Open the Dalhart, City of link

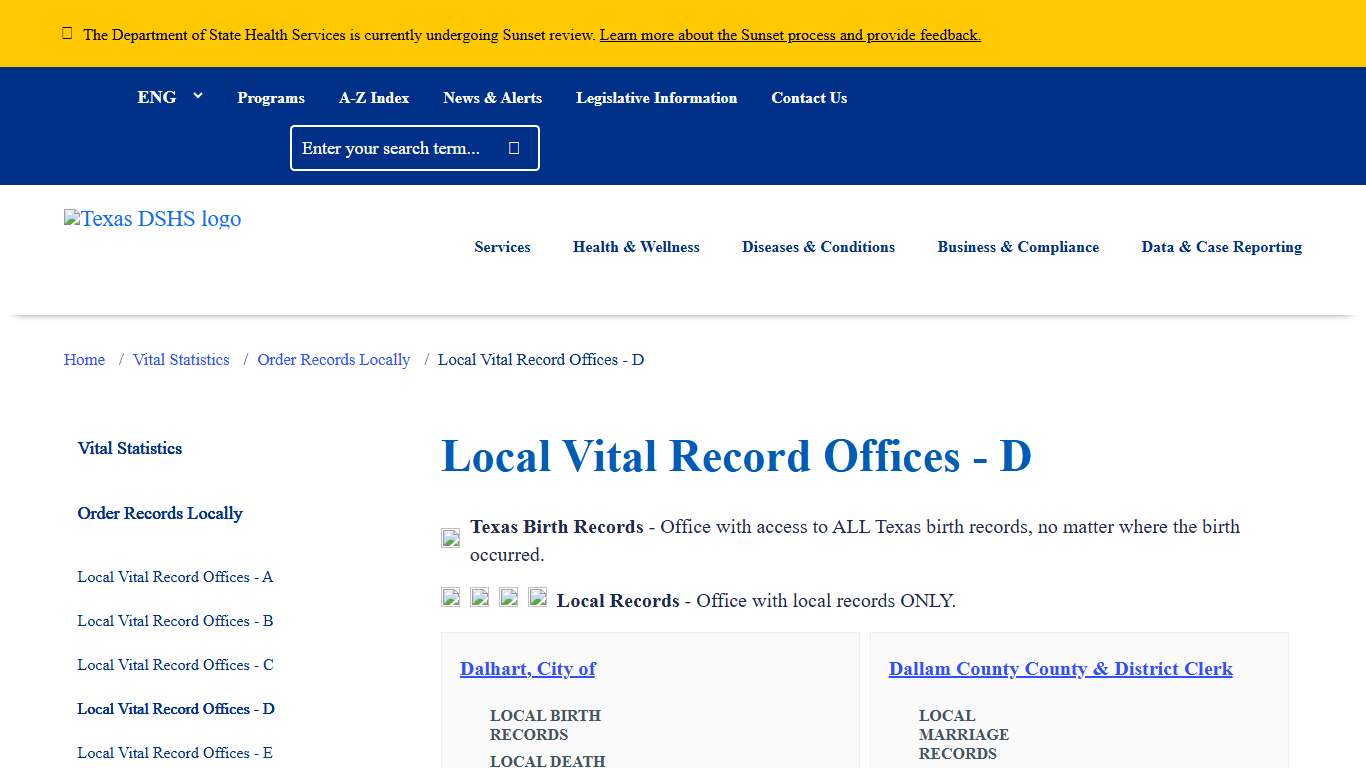[x=527, y=668]
